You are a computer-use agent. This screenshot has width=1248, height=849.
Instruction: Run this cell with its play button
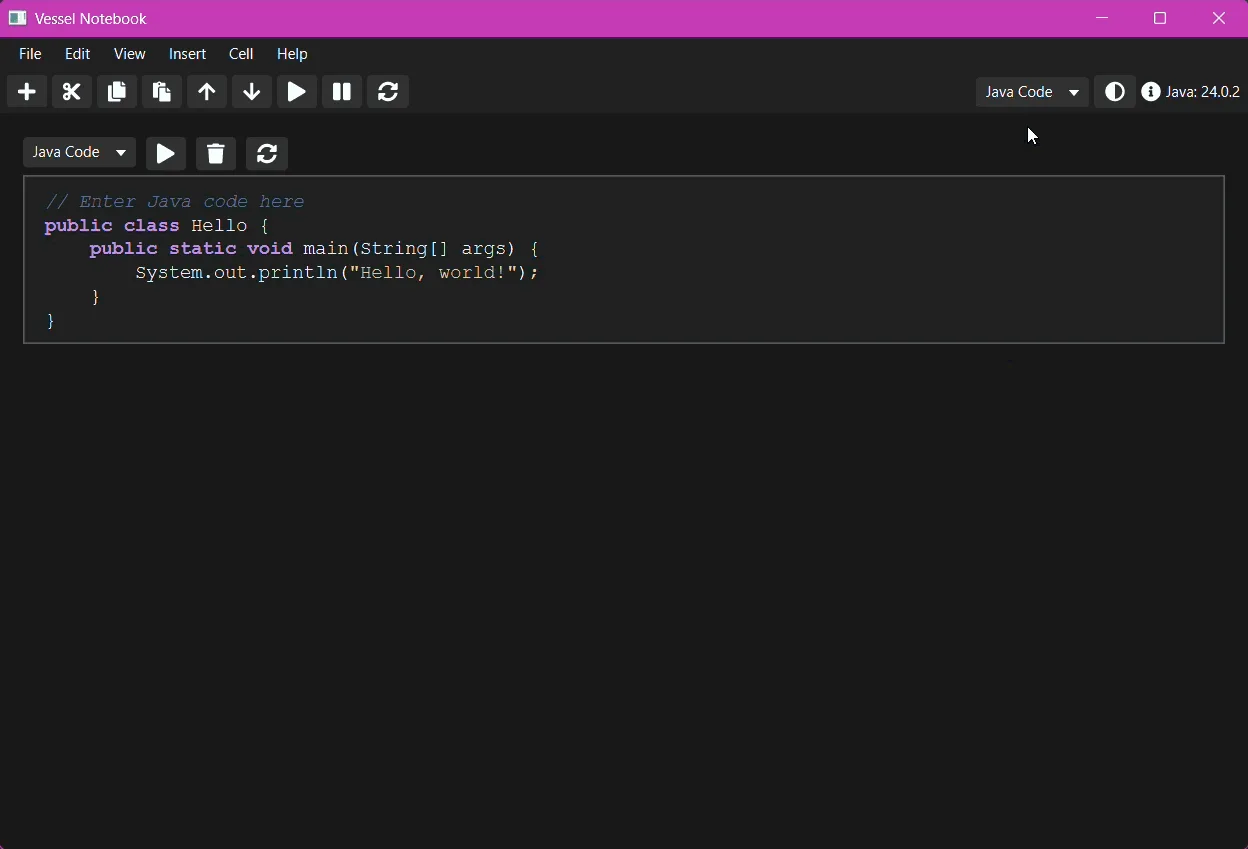click(166, 154)
